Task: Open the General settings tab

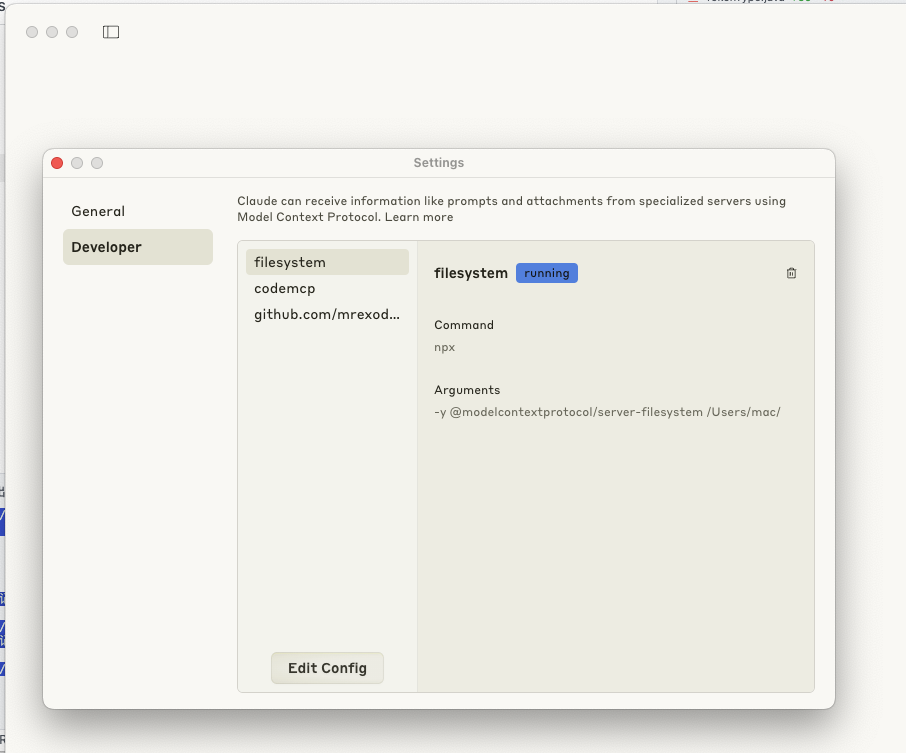Action: [x=98, y=211]
